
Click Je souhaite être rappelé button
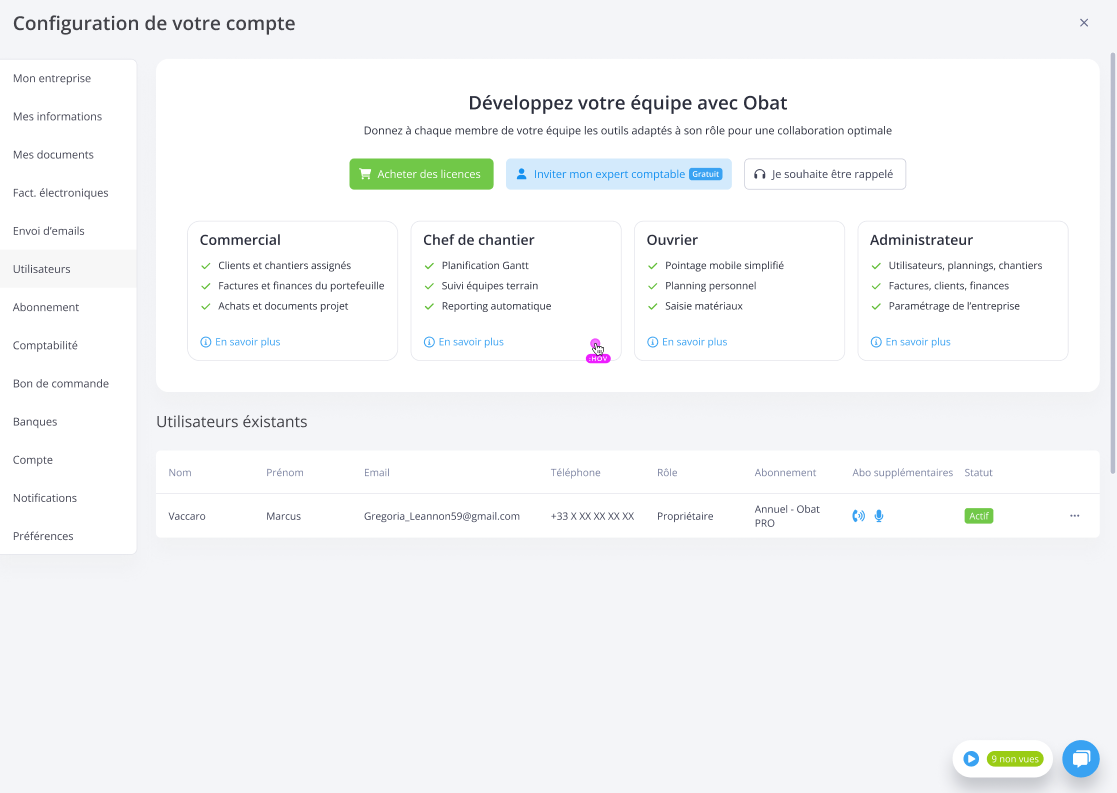tap(824, 174)
